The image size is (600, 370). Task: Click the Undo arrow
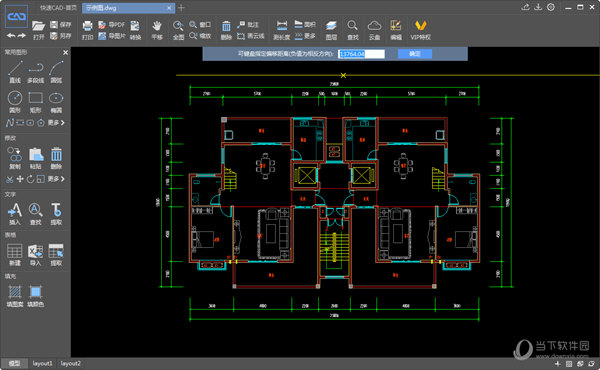coord(11,36)
